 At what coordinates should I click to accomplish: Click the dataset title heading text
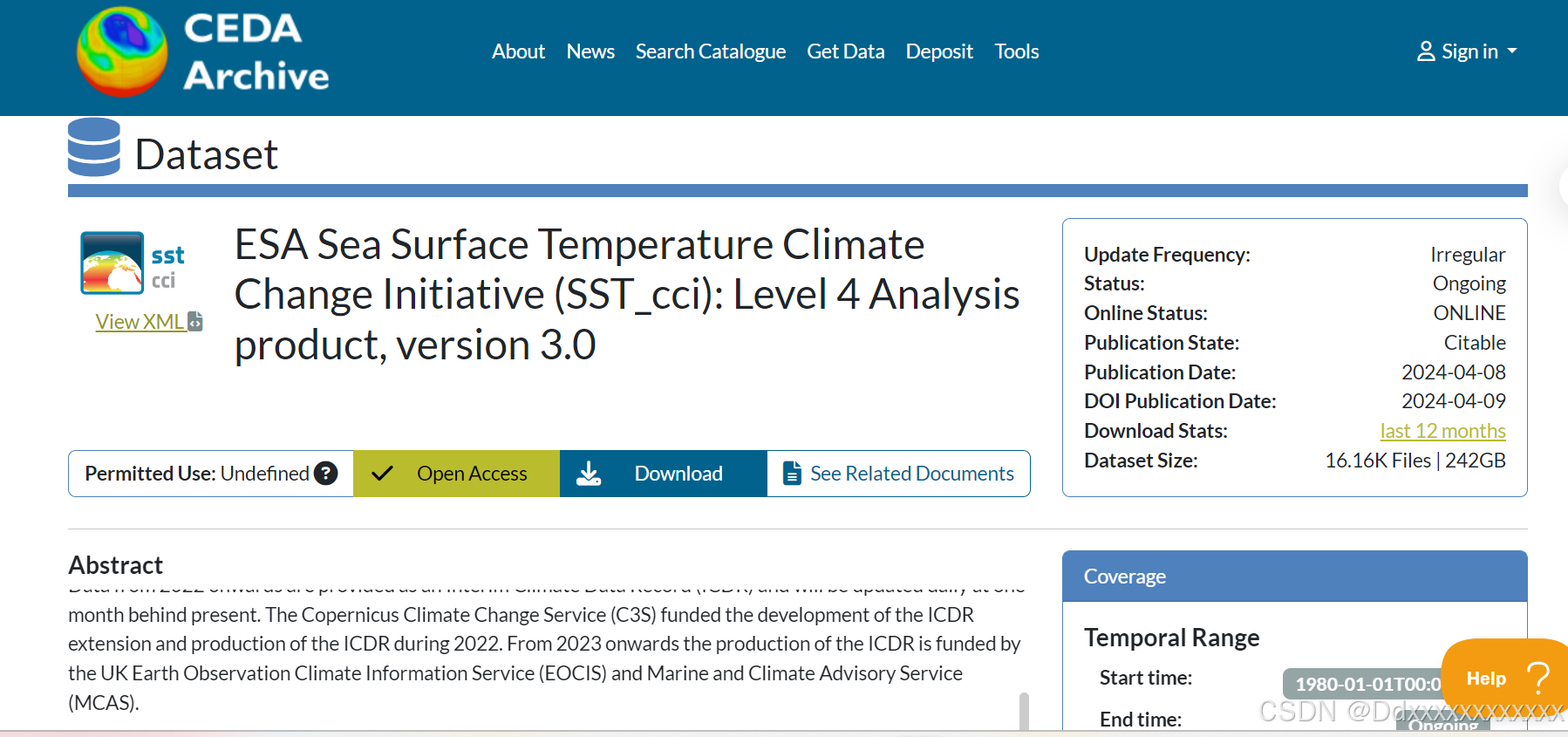[627, 294]
